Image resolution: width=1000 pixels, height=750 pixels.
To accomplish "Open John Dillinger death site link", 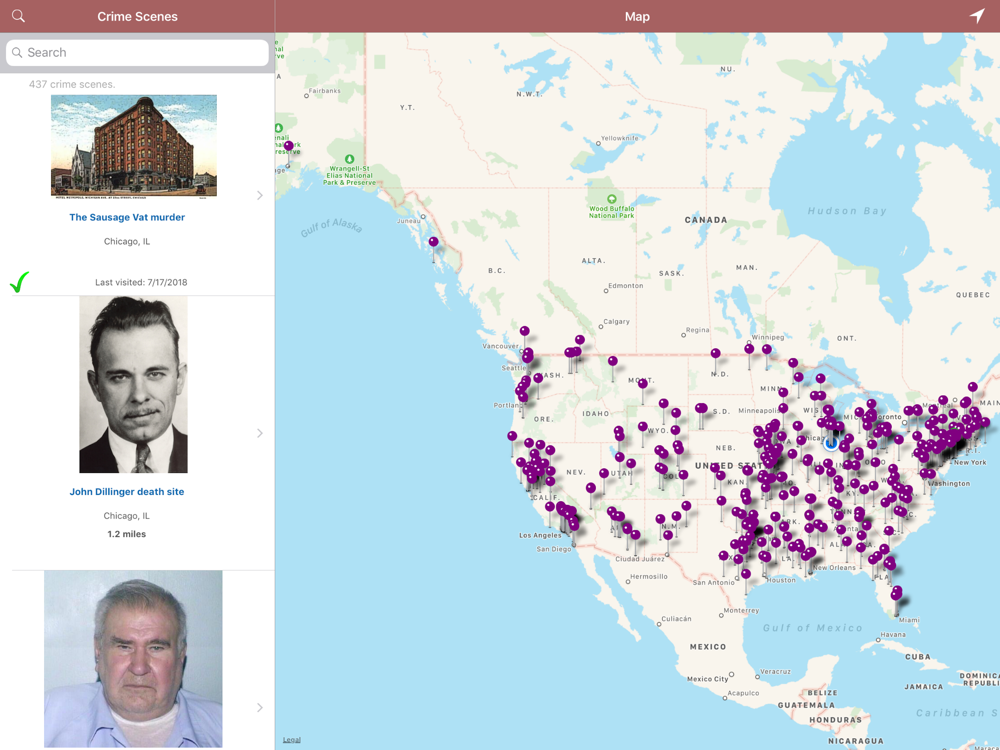I will coord(127,492).
